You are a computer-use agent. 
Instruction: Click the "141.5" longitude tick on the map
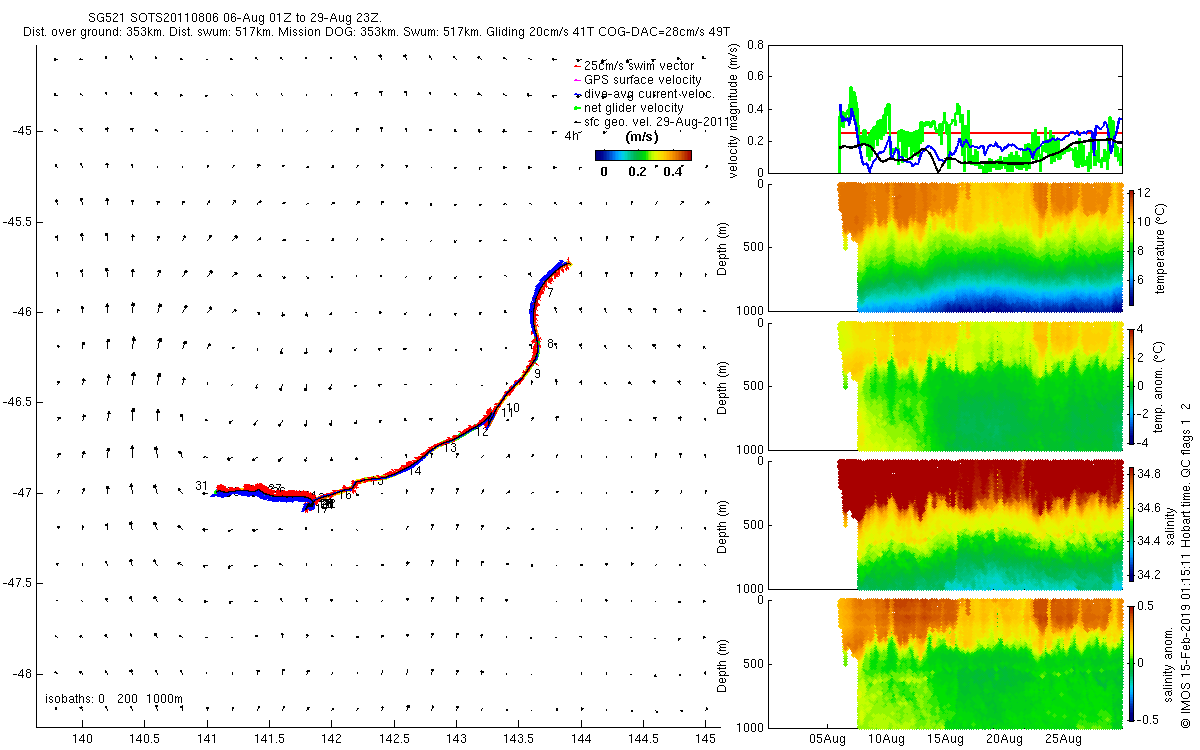point(269,739)
